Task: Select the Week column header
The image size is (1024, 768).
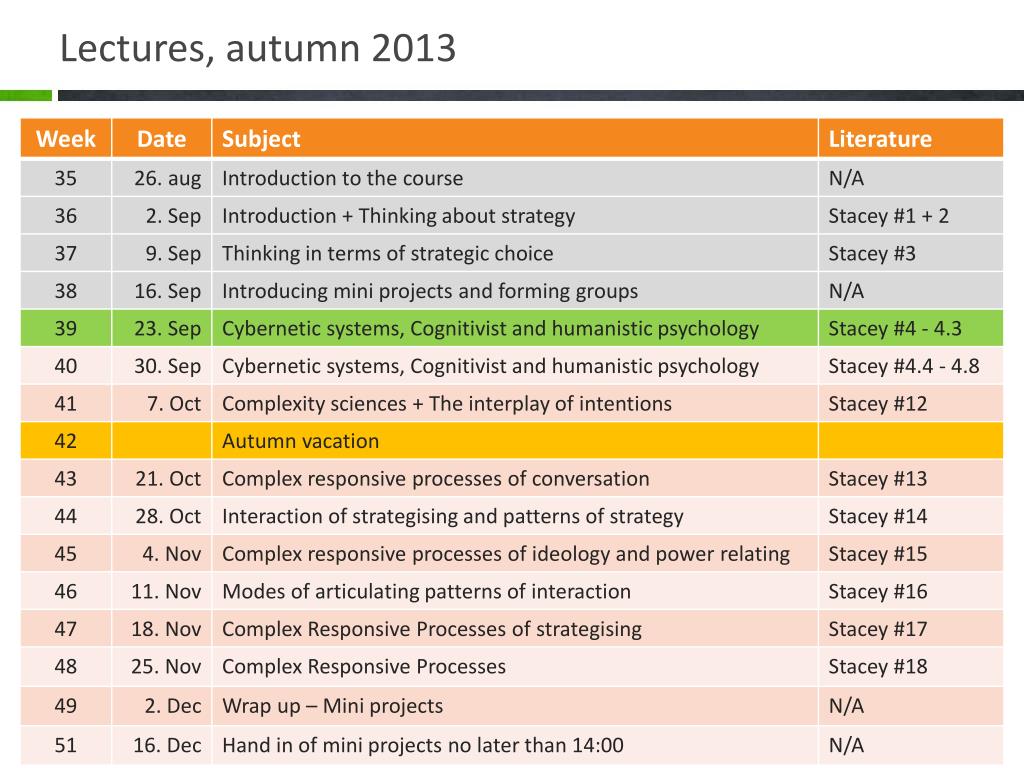Action: (66, 138)
